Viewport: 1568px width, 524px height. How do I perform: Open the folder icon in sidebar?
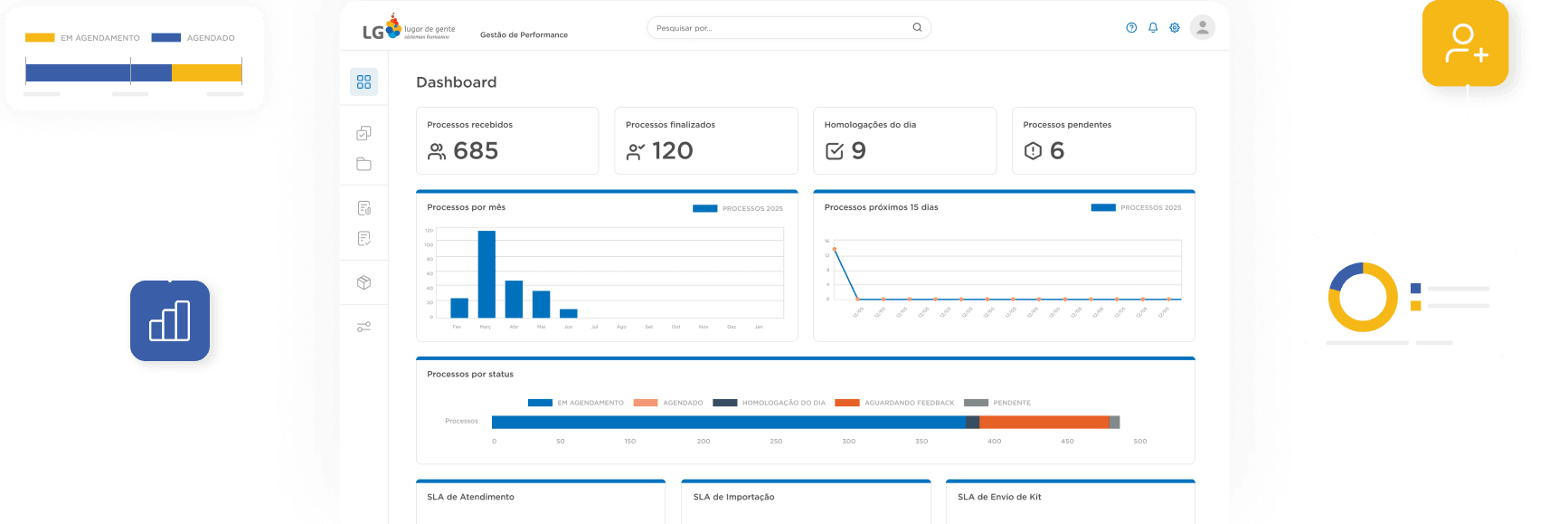pos(364,164)
